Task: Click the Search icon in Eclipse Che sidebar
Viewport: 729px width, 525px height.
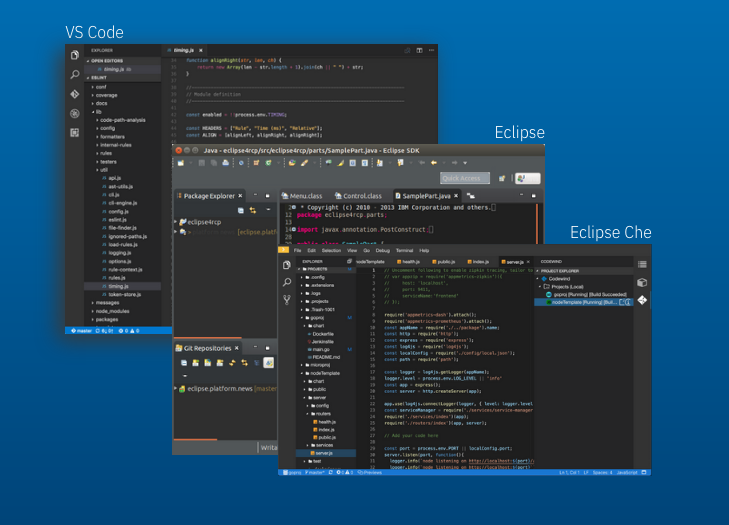Action: click(287, 282)
